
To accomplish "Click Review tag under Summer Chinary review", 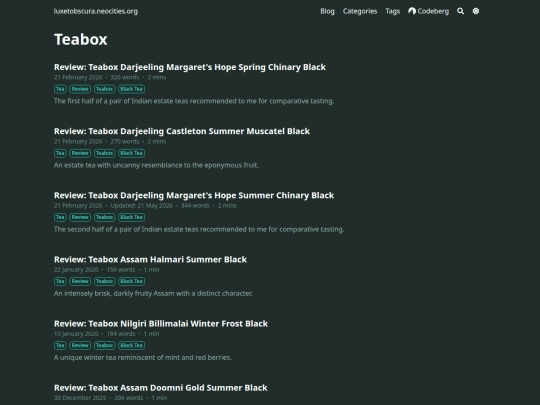I will click(x=80, y=217).
